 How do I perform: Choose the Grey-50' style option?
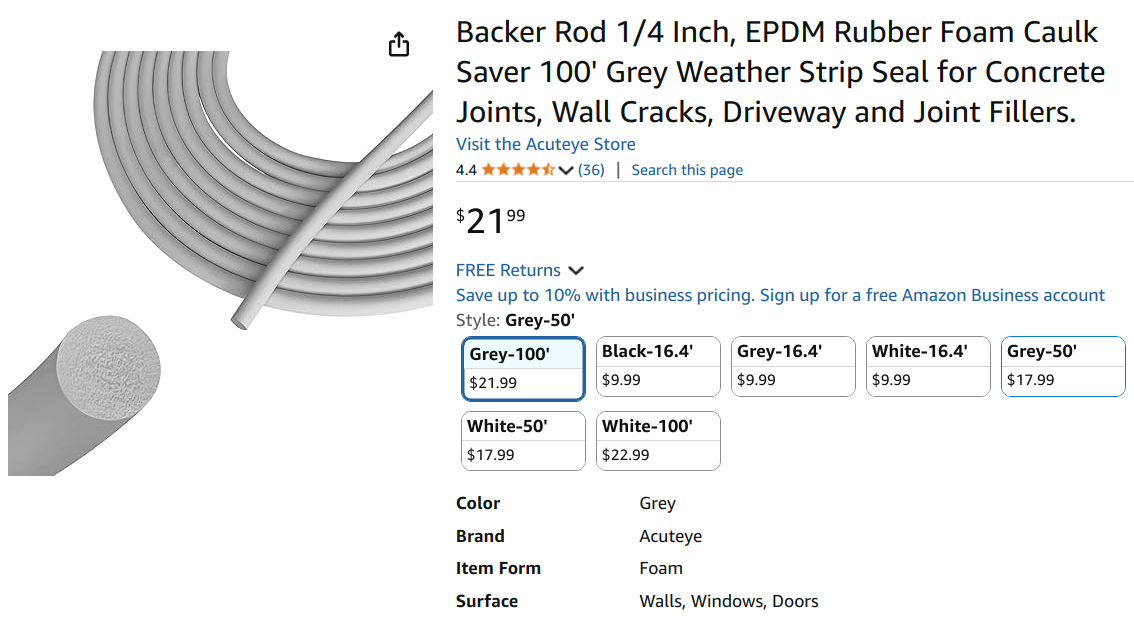(x=1063, y=366)
